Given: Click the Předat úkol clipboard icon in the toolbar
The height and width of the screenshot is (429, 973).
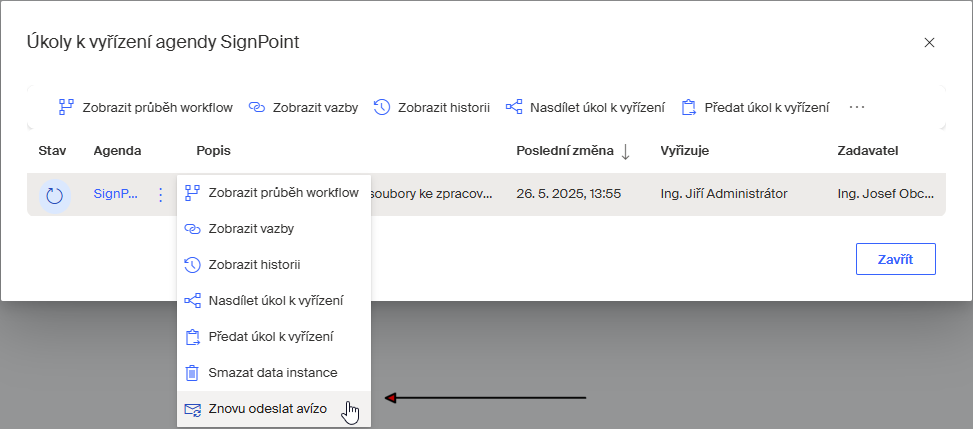Looking at the screenshot, I should [688, 107].
